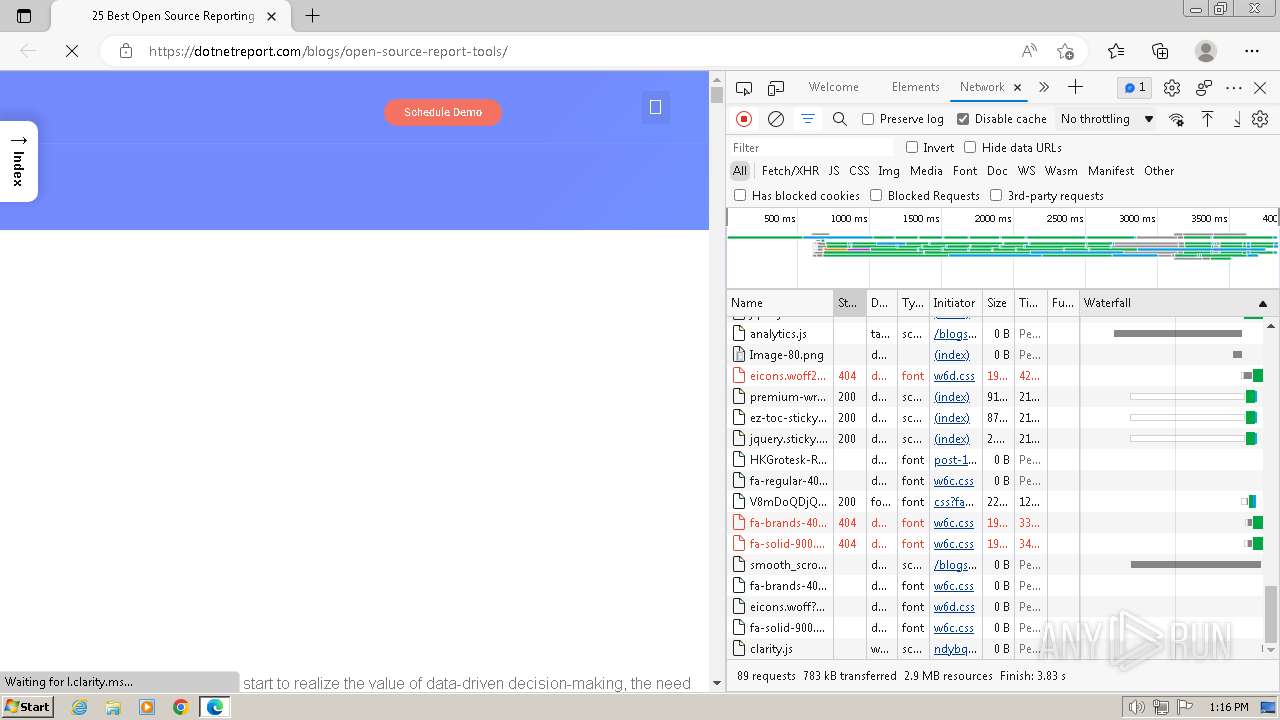Click the request list vertical scrollbar thumb
1280x720 pixels.
(x=1271, y=614)
